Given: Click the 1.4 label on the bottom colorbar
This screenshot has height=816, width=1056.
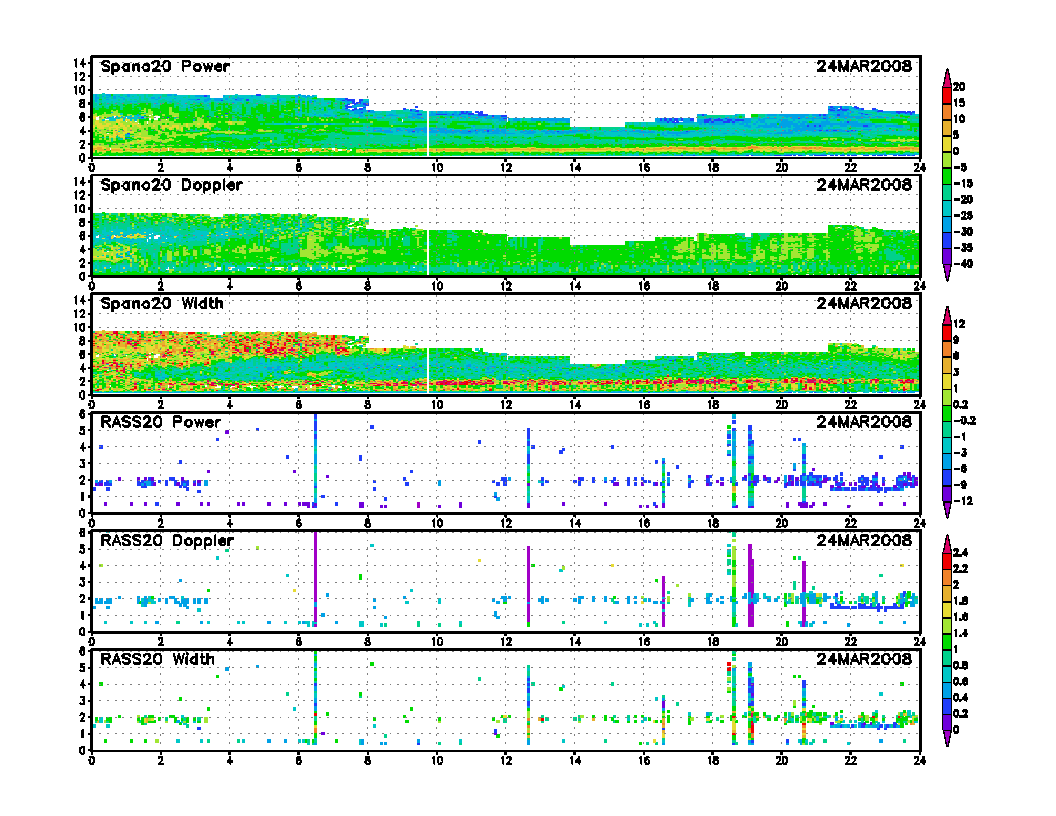Looking at the screenshot, I should [x=961, y=634].
